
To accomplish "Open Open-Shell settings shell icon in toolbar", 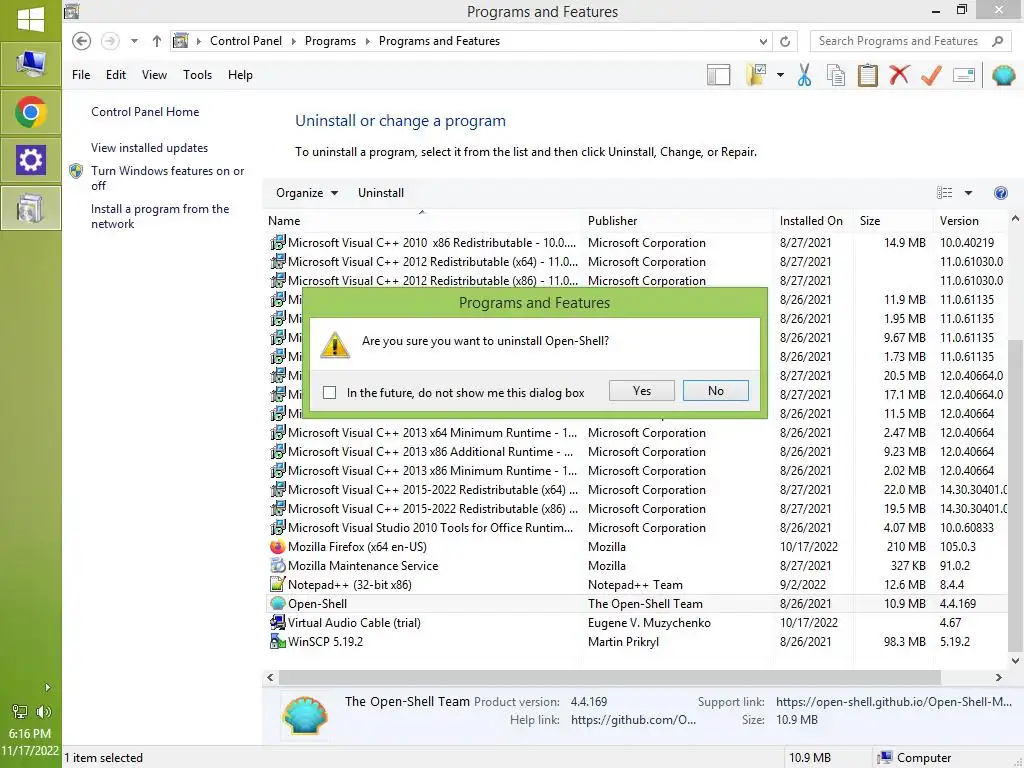I will [x=1003, y=75].
